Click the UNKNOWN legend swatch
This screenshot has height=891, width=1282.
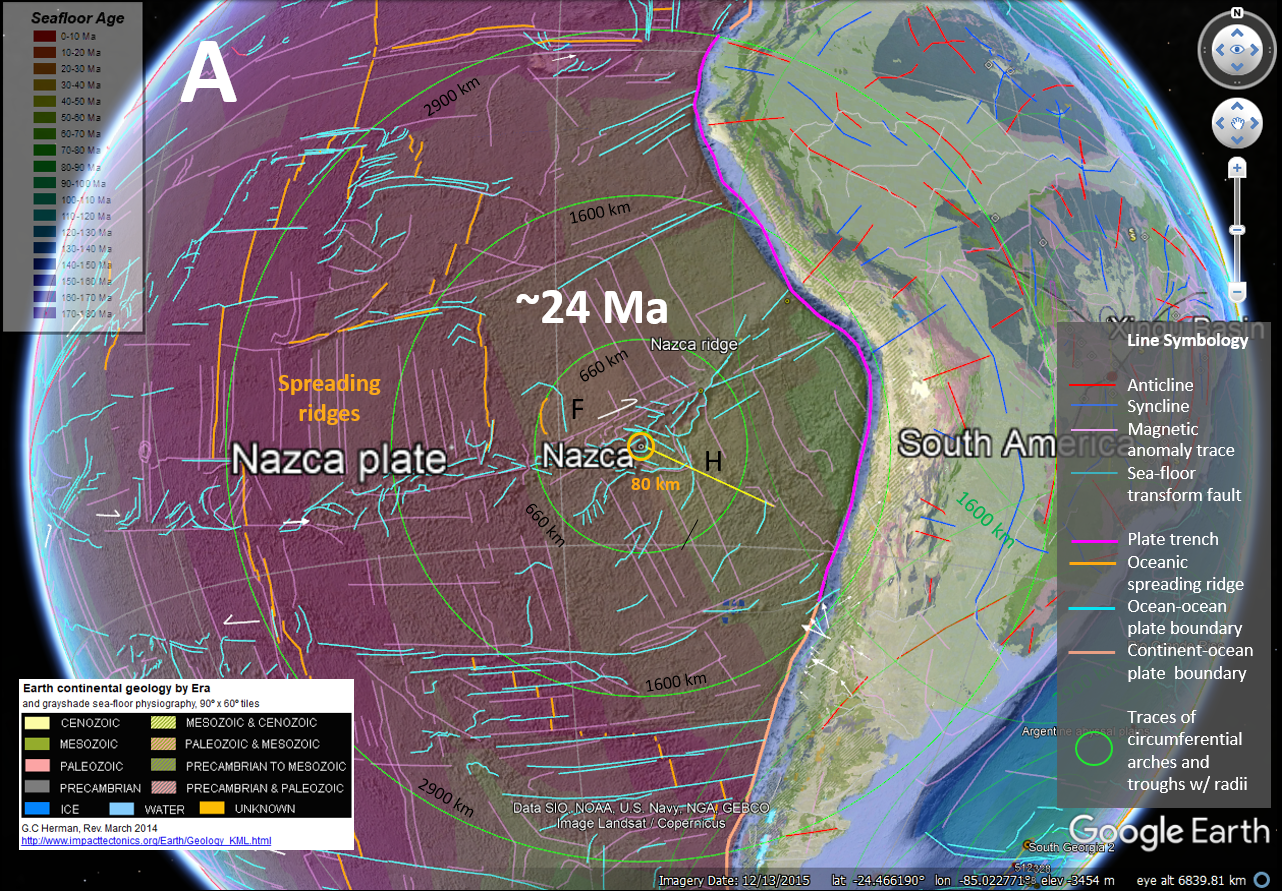click(213, 810)
